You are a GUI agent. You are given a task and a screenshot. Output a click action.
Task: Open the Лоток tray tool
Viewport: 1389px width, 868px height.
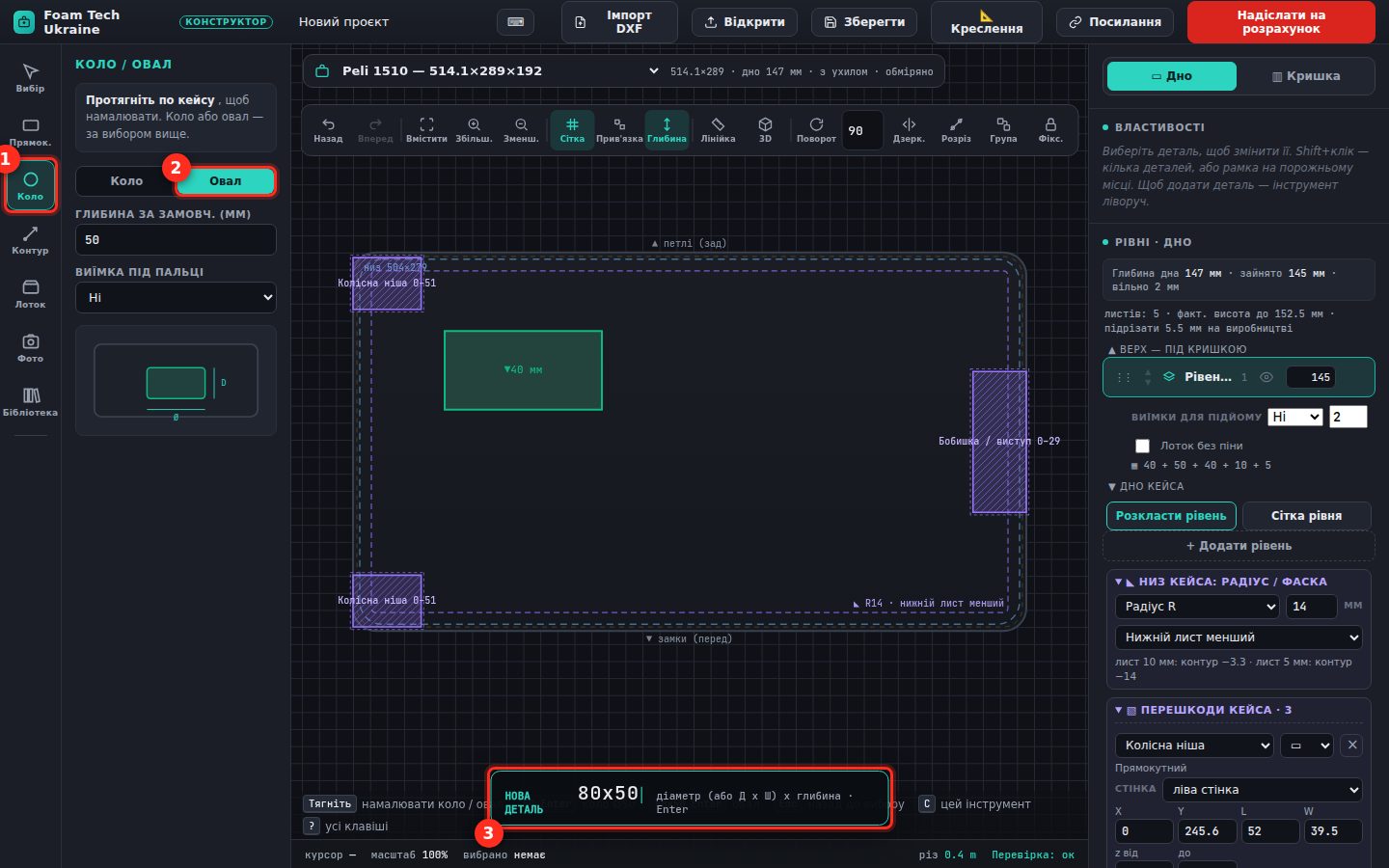(30, 293)
